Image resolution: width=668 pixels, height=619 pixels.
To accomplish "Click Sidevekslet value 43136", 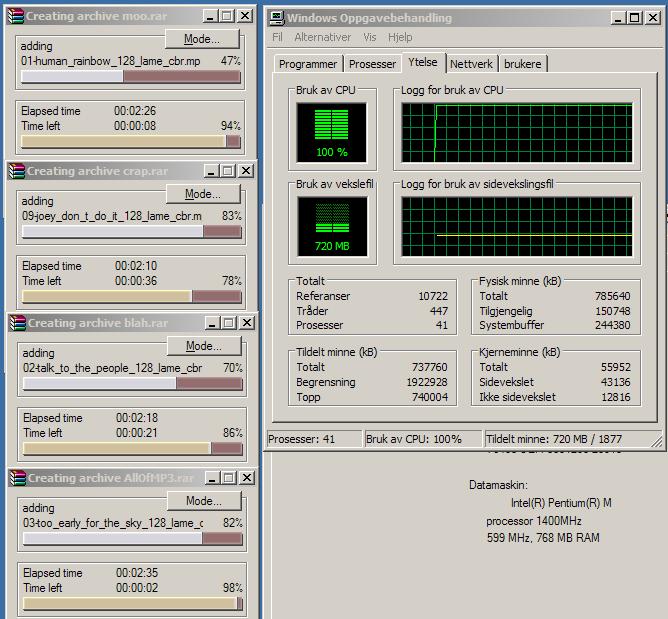I will click(x=616, y=382).
